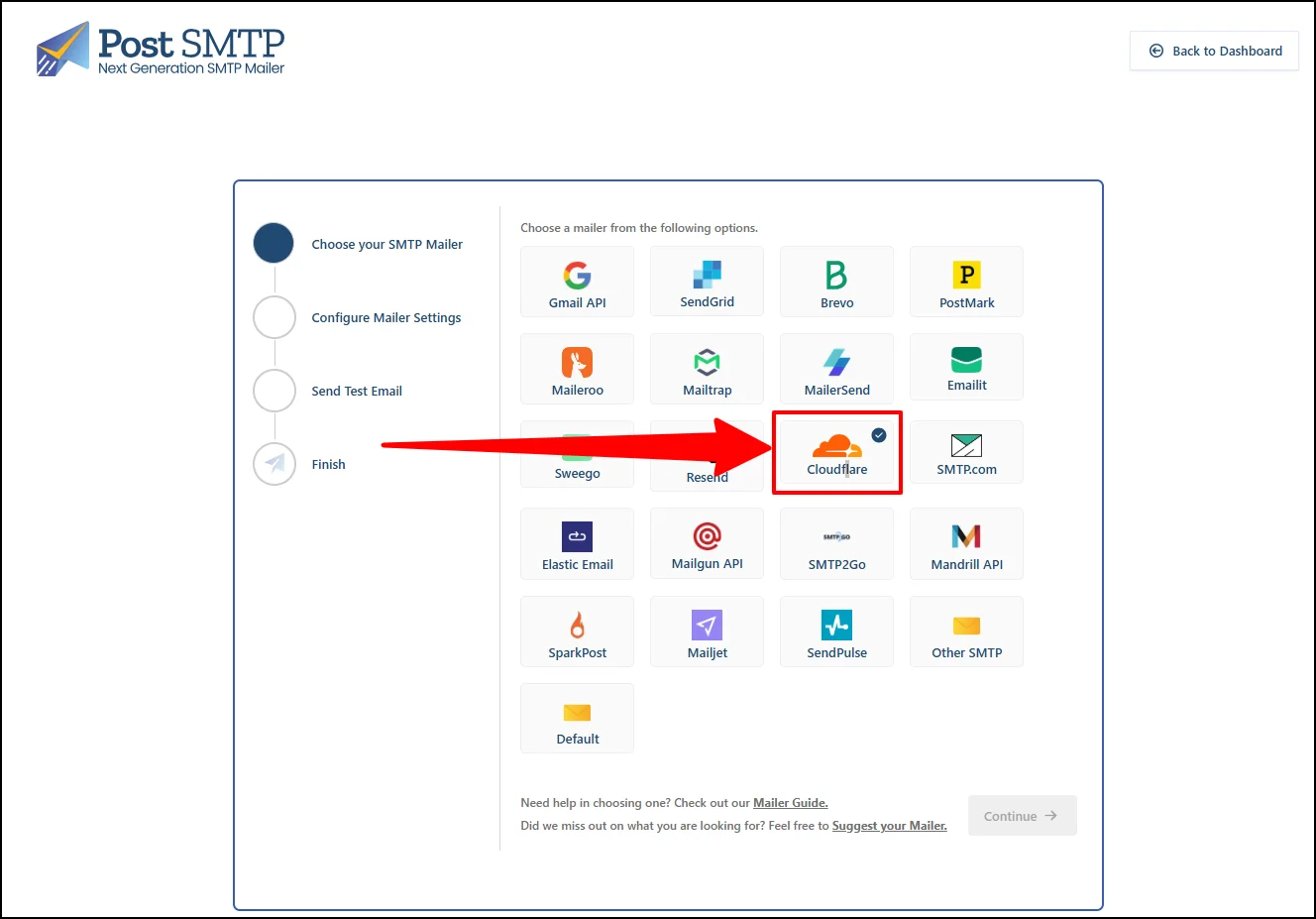The image size is (1316, 919).
Task: Choose the SendGrid mailer icon
Action: 708,274
